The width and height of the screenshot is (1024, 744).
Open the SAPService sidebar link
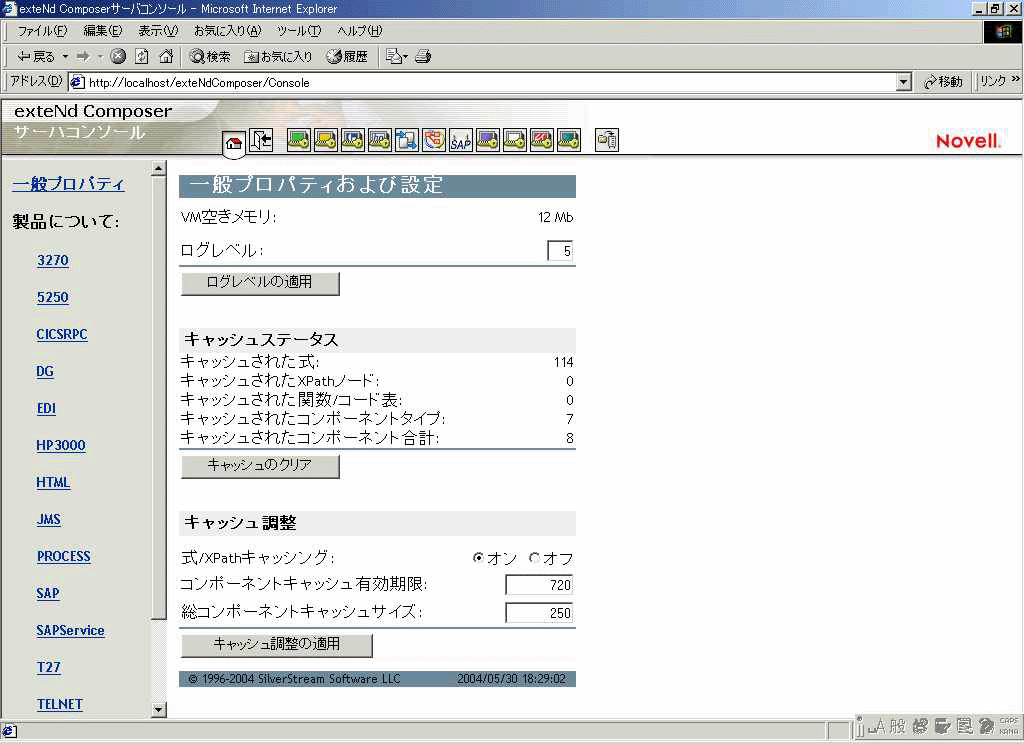(x=71, y=630)
